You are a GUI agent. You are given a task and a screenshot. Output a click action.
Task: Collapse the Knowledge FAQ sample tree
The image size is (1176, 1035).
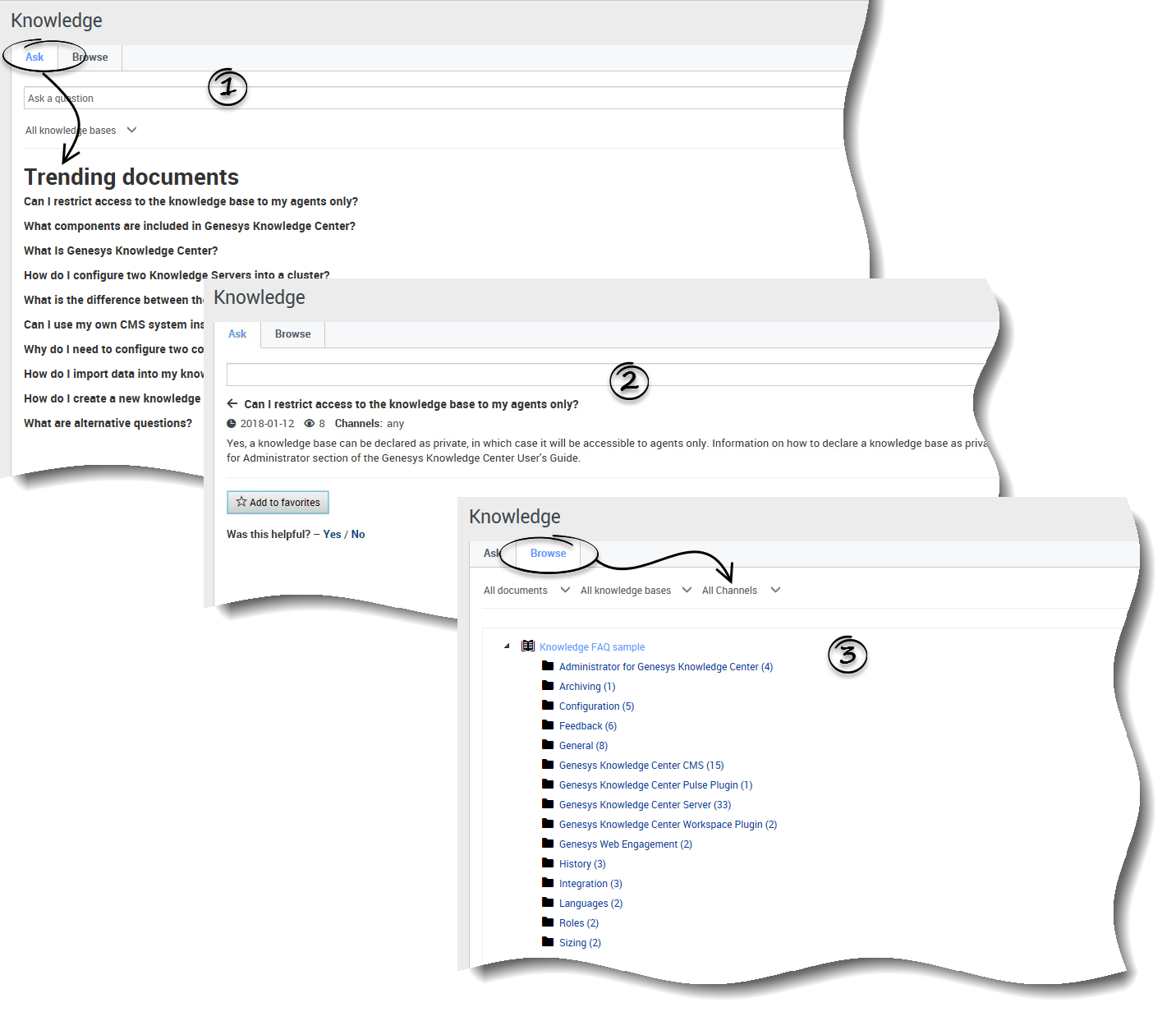[x=507, y=646]
